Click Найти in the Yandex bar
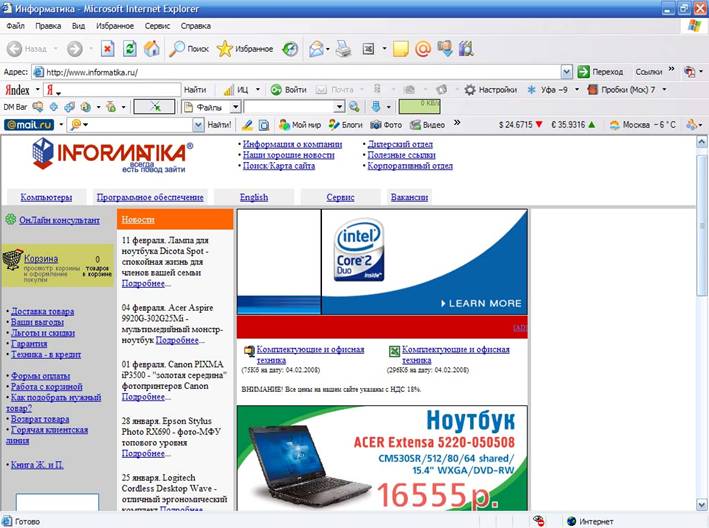The height and width of the screenshot is (528, 709). (195, 90)
